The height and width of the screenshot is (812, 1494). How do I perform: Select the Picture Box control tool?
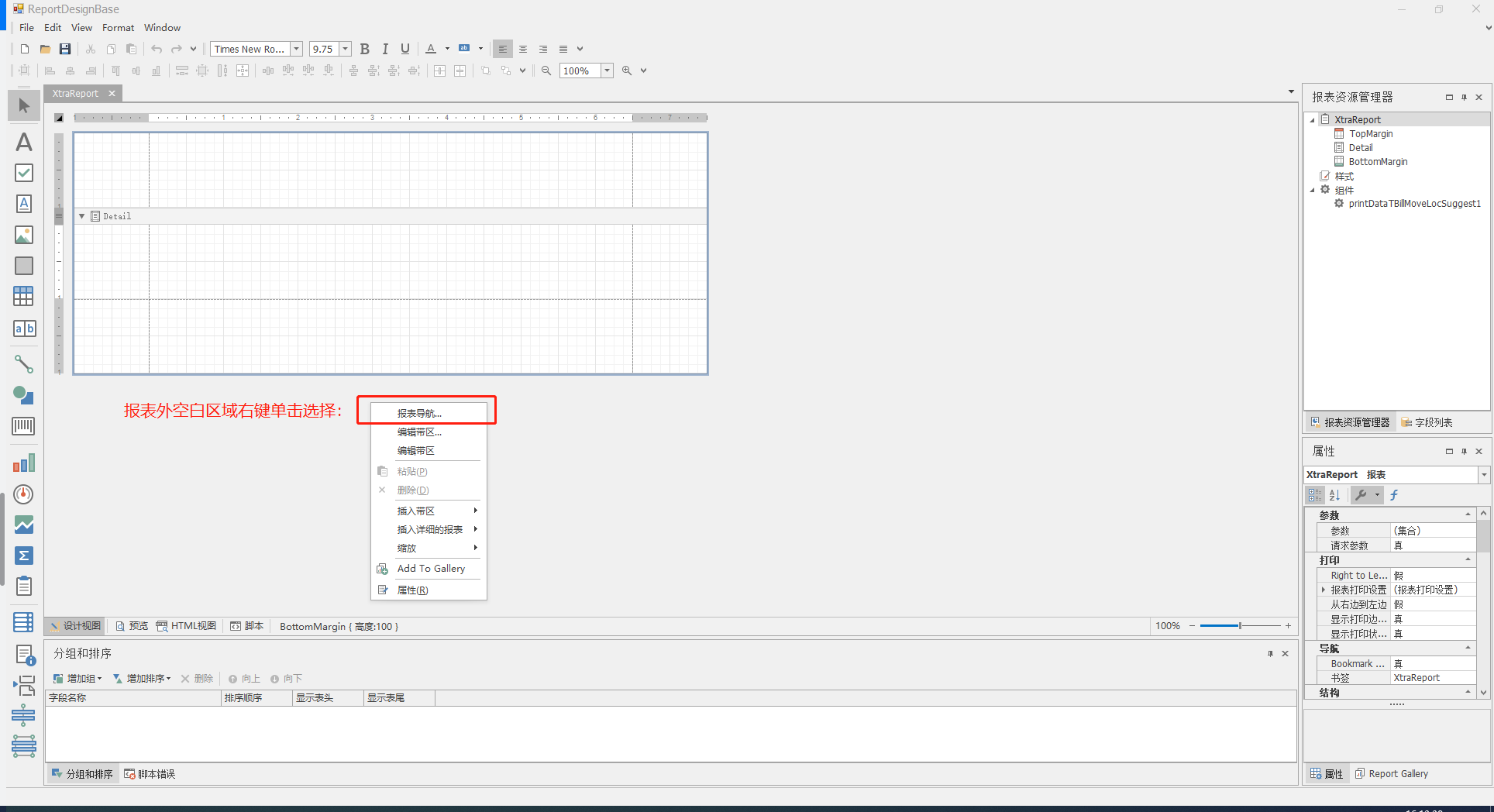coord(24,235)
